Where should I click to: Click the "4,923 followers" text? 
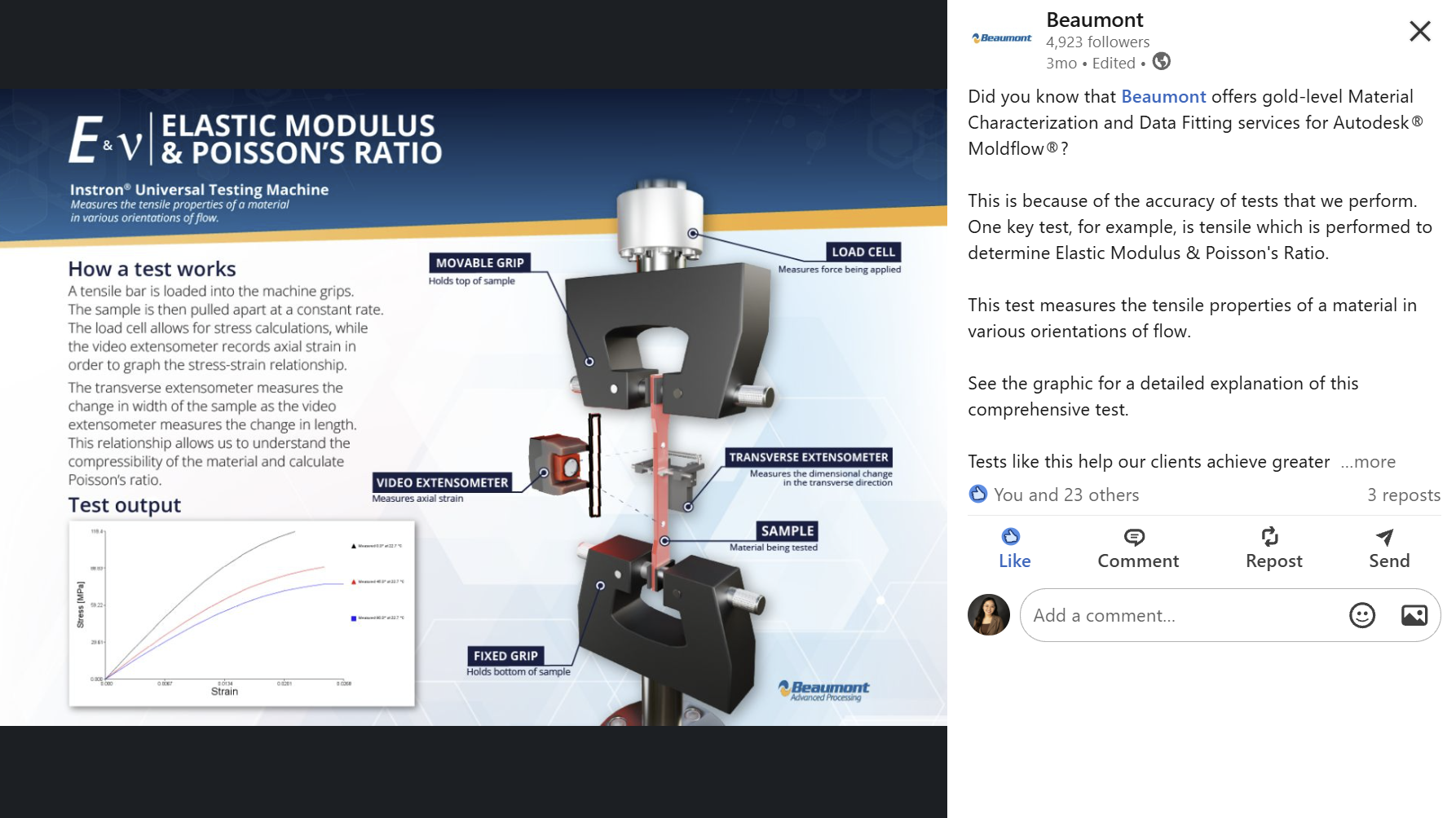(x=1097, y=42)
